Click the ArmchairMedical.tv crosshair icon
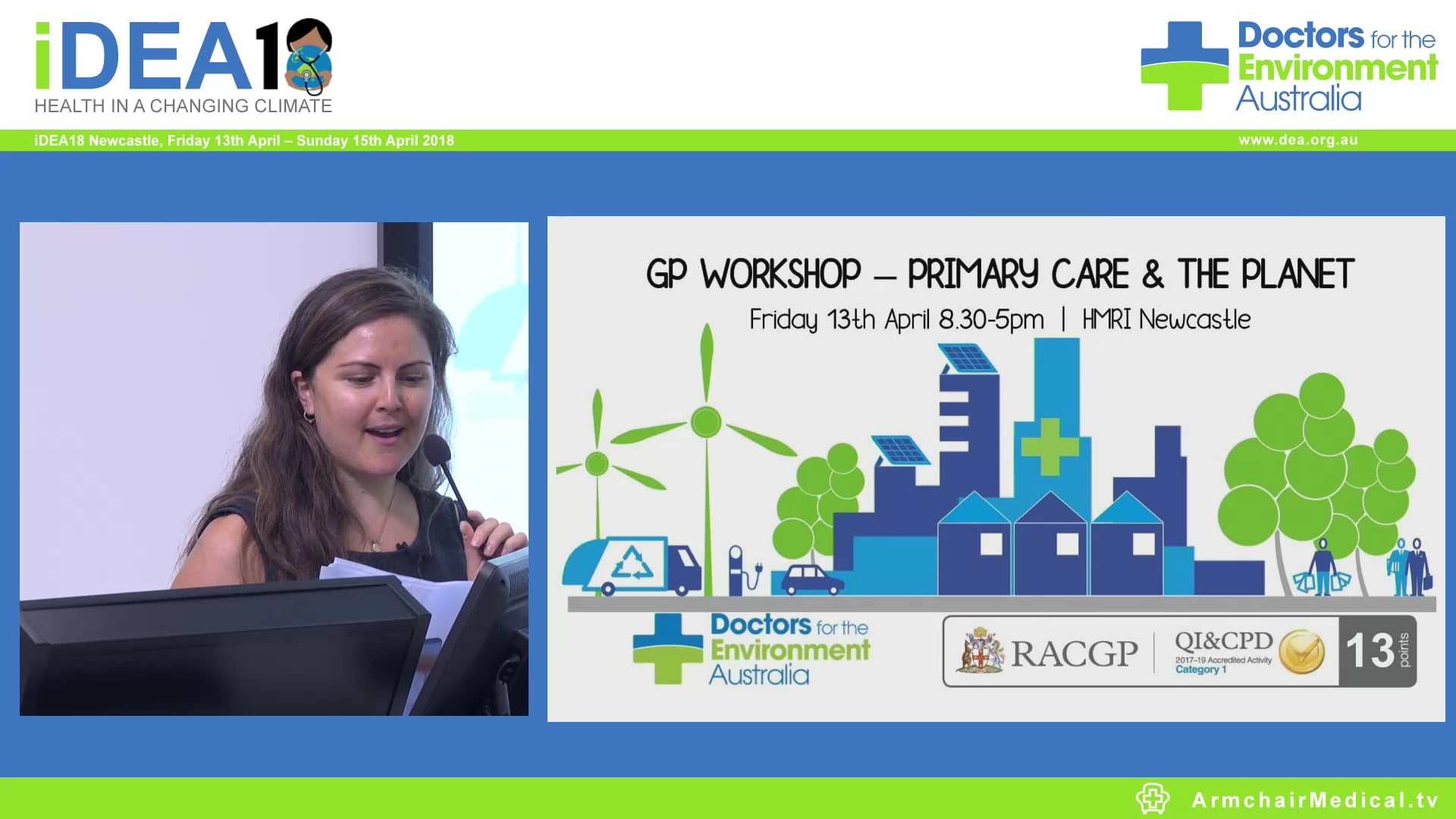The width and height of the screenshot is (1456, 819). 1153,798
